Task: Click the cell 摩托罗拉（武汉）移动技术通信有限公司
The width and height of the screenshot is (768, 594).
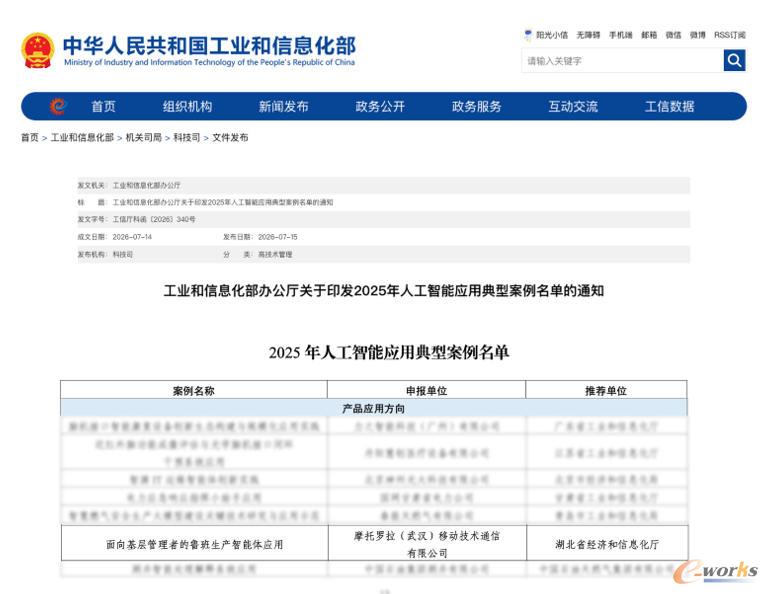Action: (427, 544)
